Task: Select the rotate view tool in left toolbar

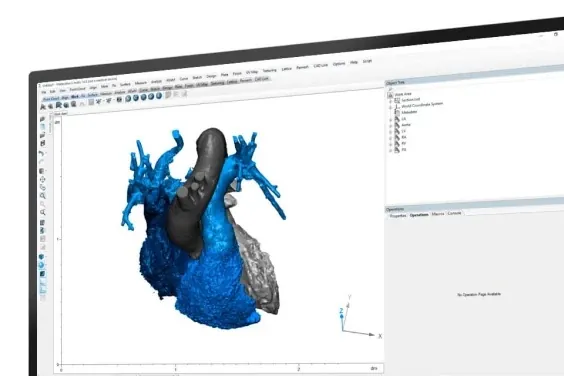Action: [42, 187]
